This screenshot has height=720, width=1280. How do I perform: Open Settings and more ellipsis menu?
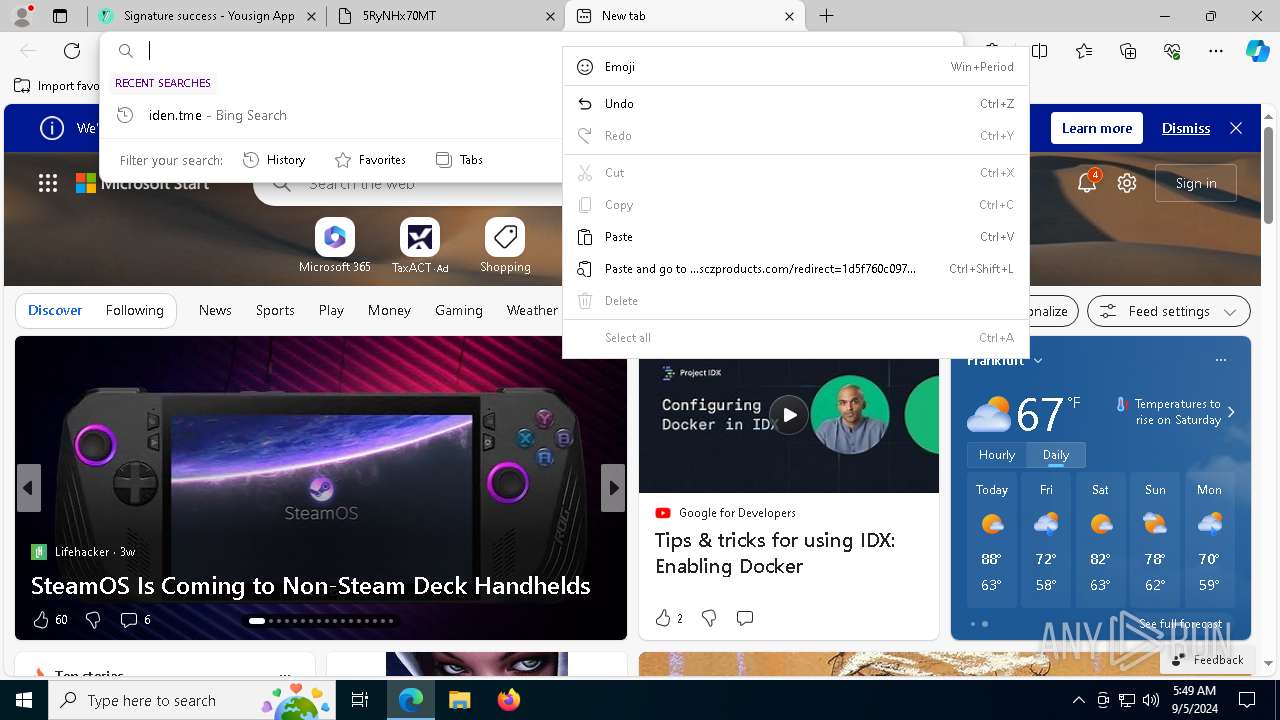pyautogui.click(x=1216, y=51)
